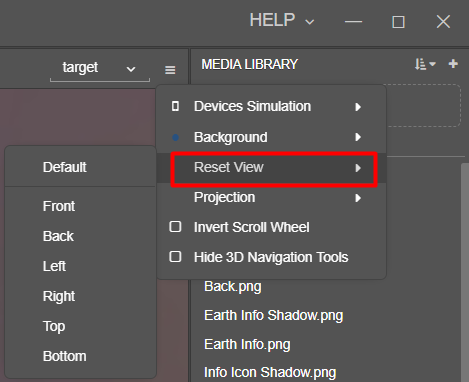Viewport: 469px width, 382px height.
Task: Expand the Devices Simulation submenu arrow
Action: coord(358,107)
